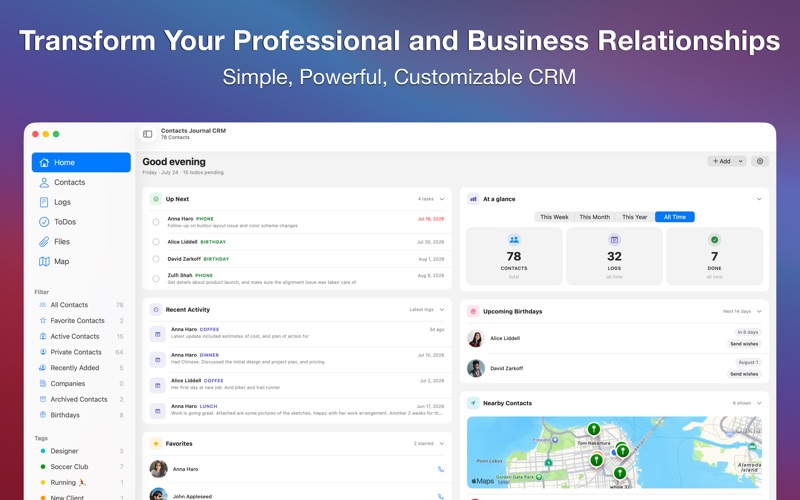This screenshot has width=800, height=500.
Task: Click the Files paperclip icon
Action: 44,241
